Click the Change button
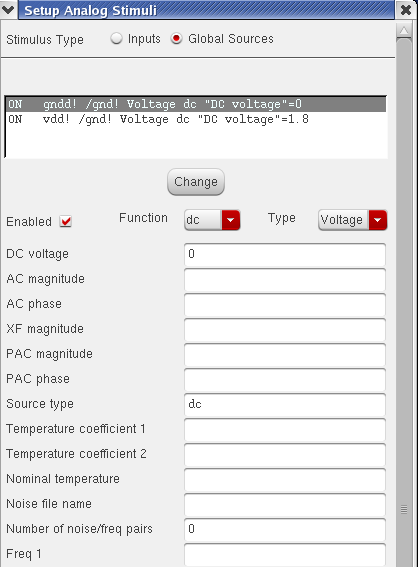 (196, 182)
